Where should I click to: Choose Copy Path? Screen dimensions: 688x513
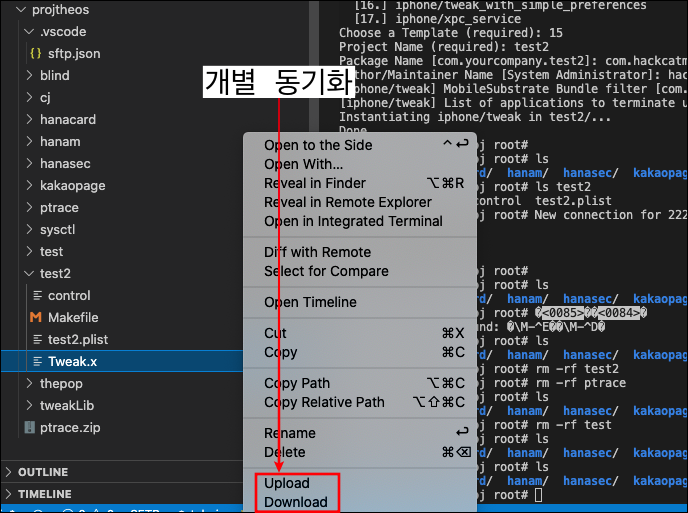(x=360, y=383)
